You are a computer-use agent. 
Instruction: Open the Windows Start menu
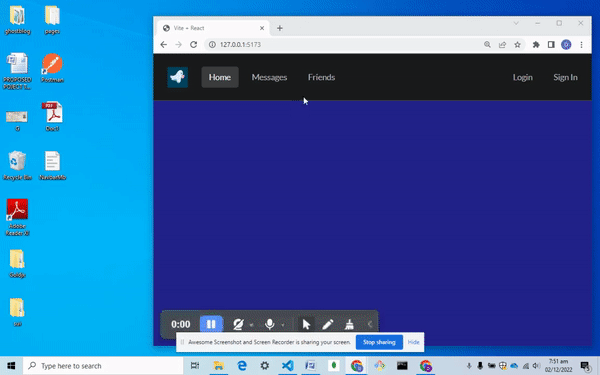(11, 366)
